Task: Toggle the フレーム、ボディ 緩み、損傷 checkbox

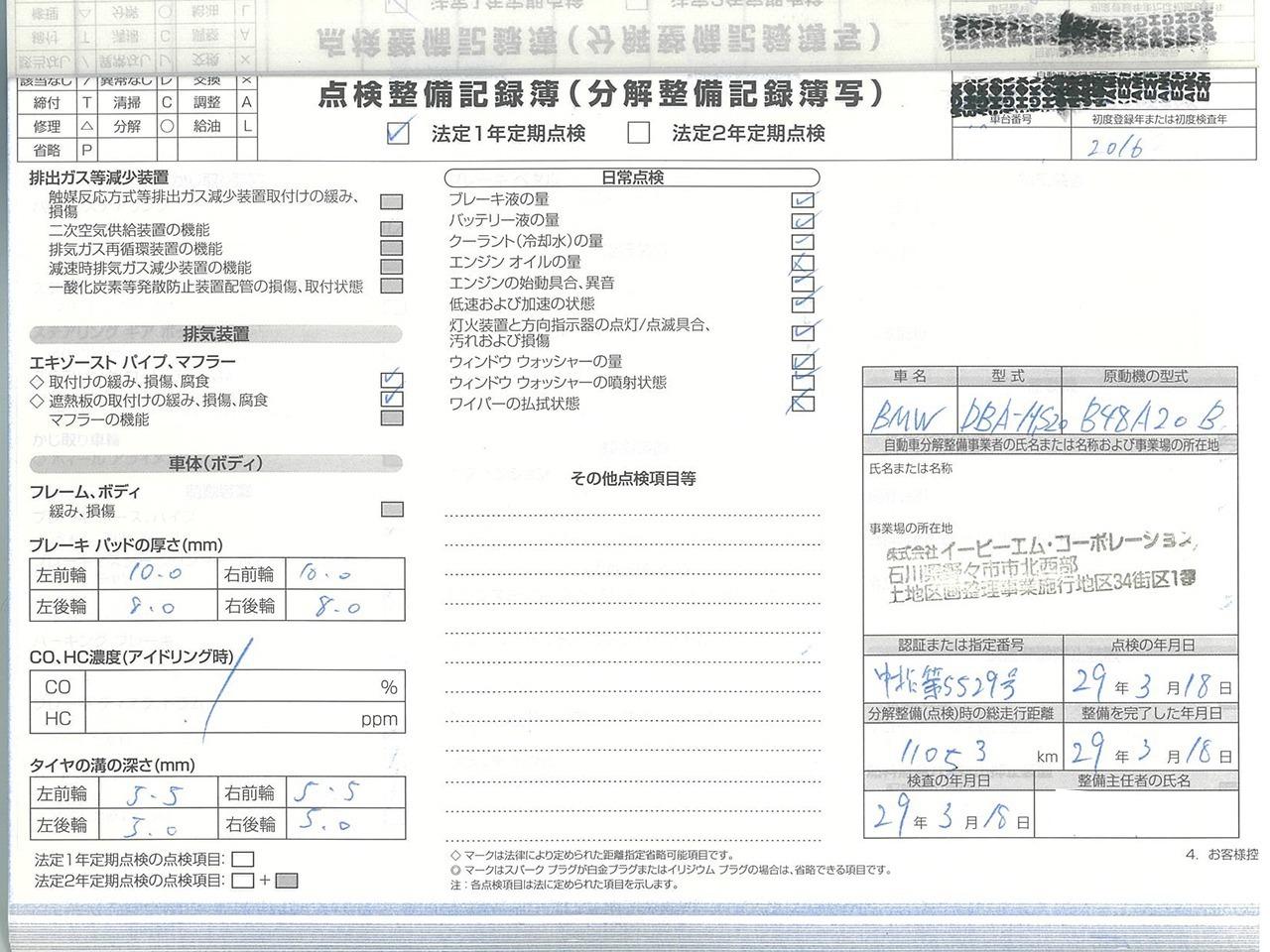Action: click(393, 511)
